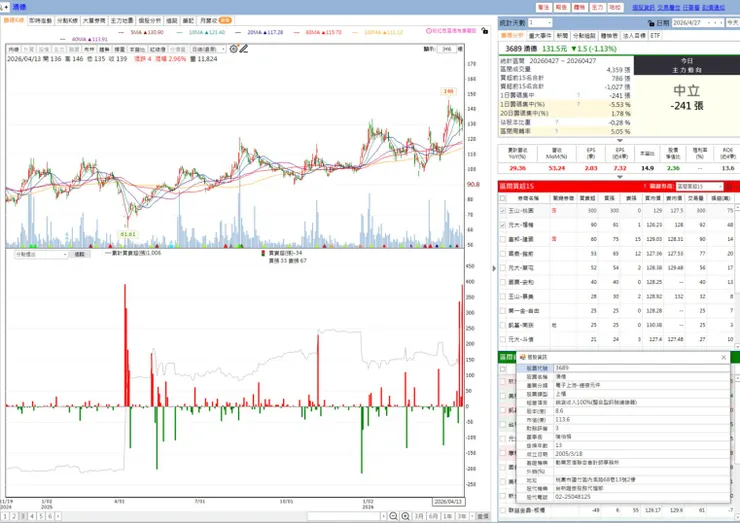
Task: Tick the checkbox for 玉山-景美
Action: point(503,296)
